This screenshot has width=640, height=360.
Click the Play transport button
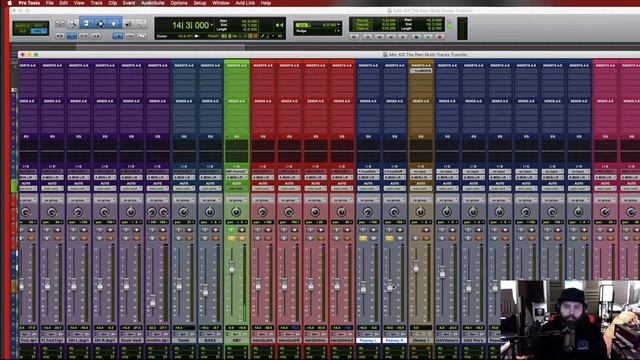click(x=428, y=37)
